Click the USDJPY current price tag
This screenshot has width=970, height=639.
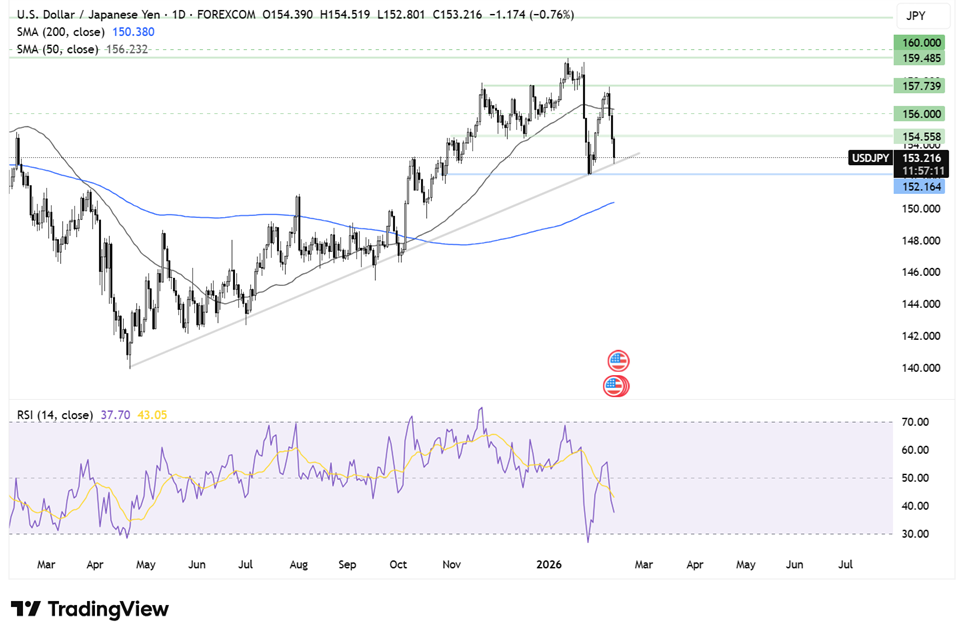[870, 158]
